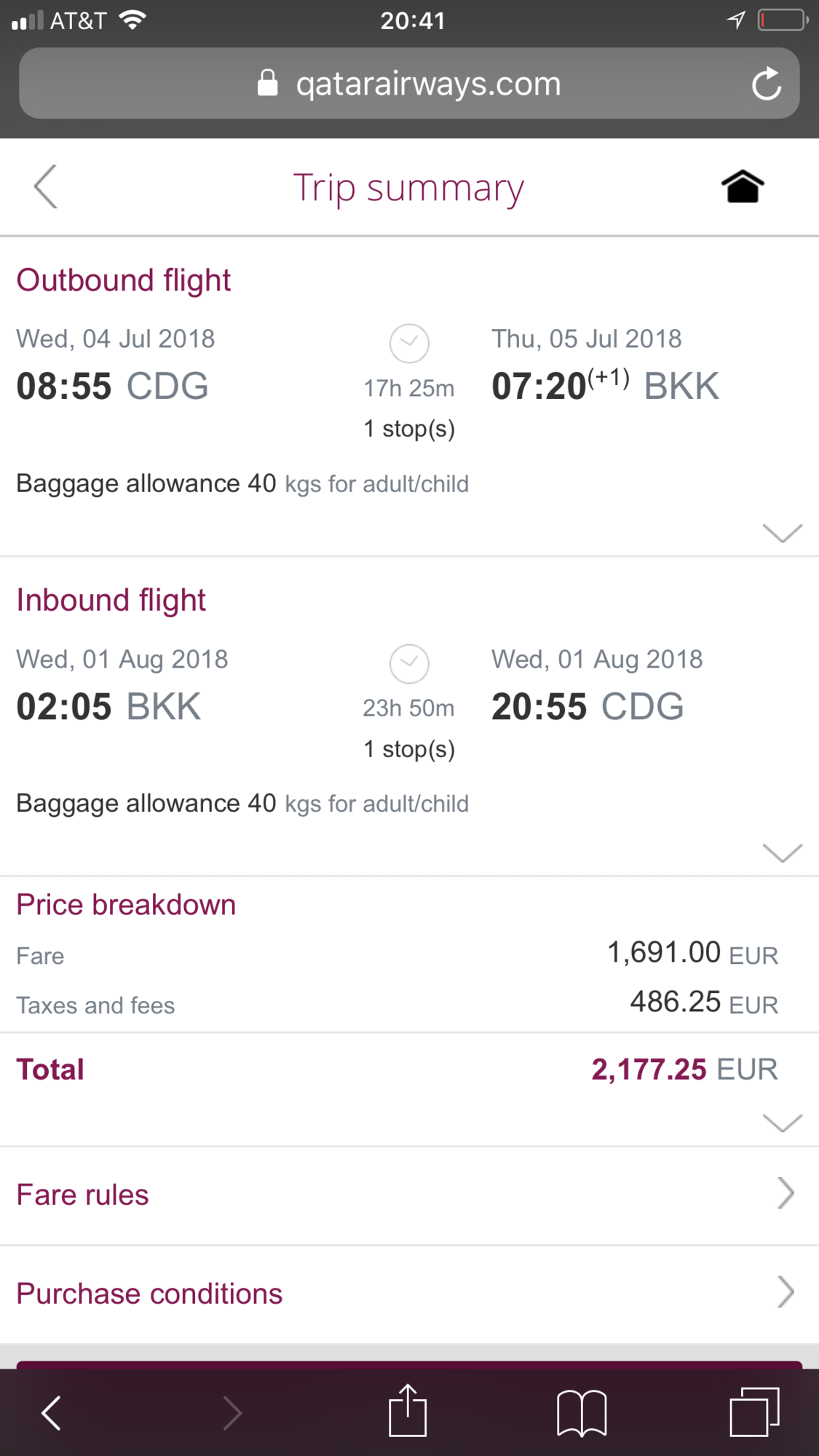Open Safari share sheet icon
This screenshot has height=1456, width=819.
[x=407, y=1410]
